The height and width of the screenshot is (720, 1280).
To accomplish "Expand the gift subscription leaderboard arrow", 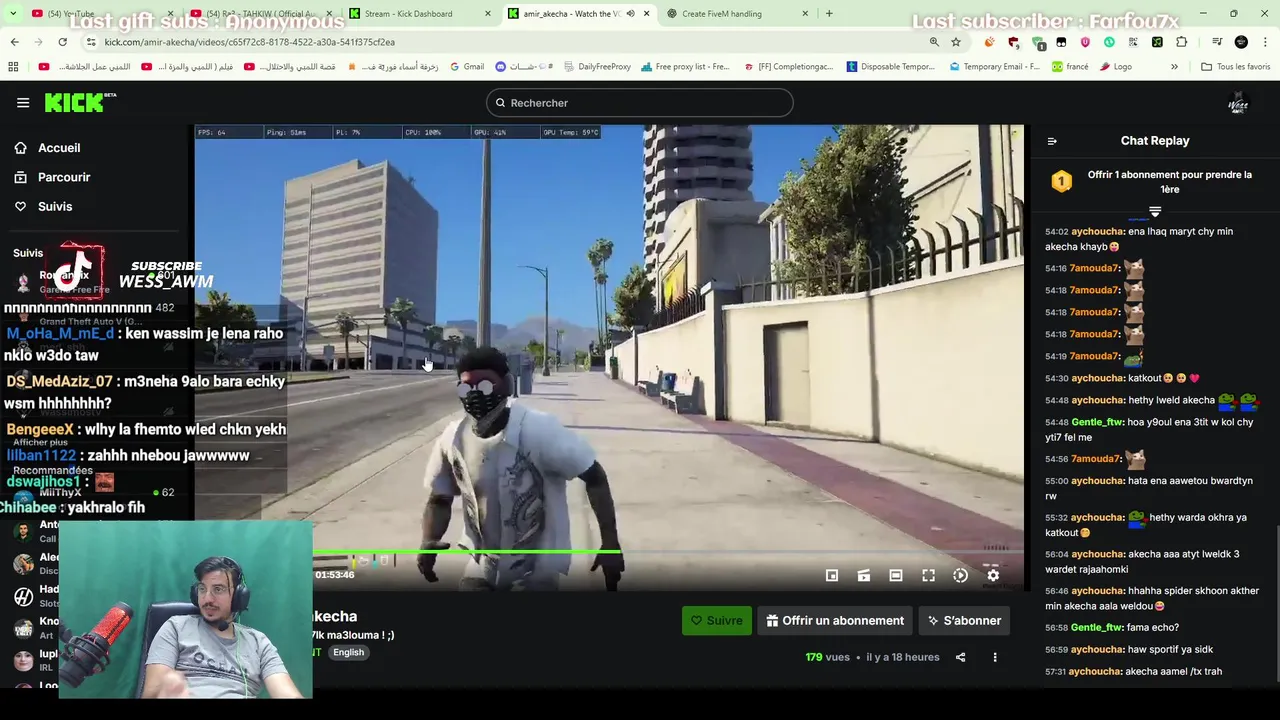I will point(1155,211).
